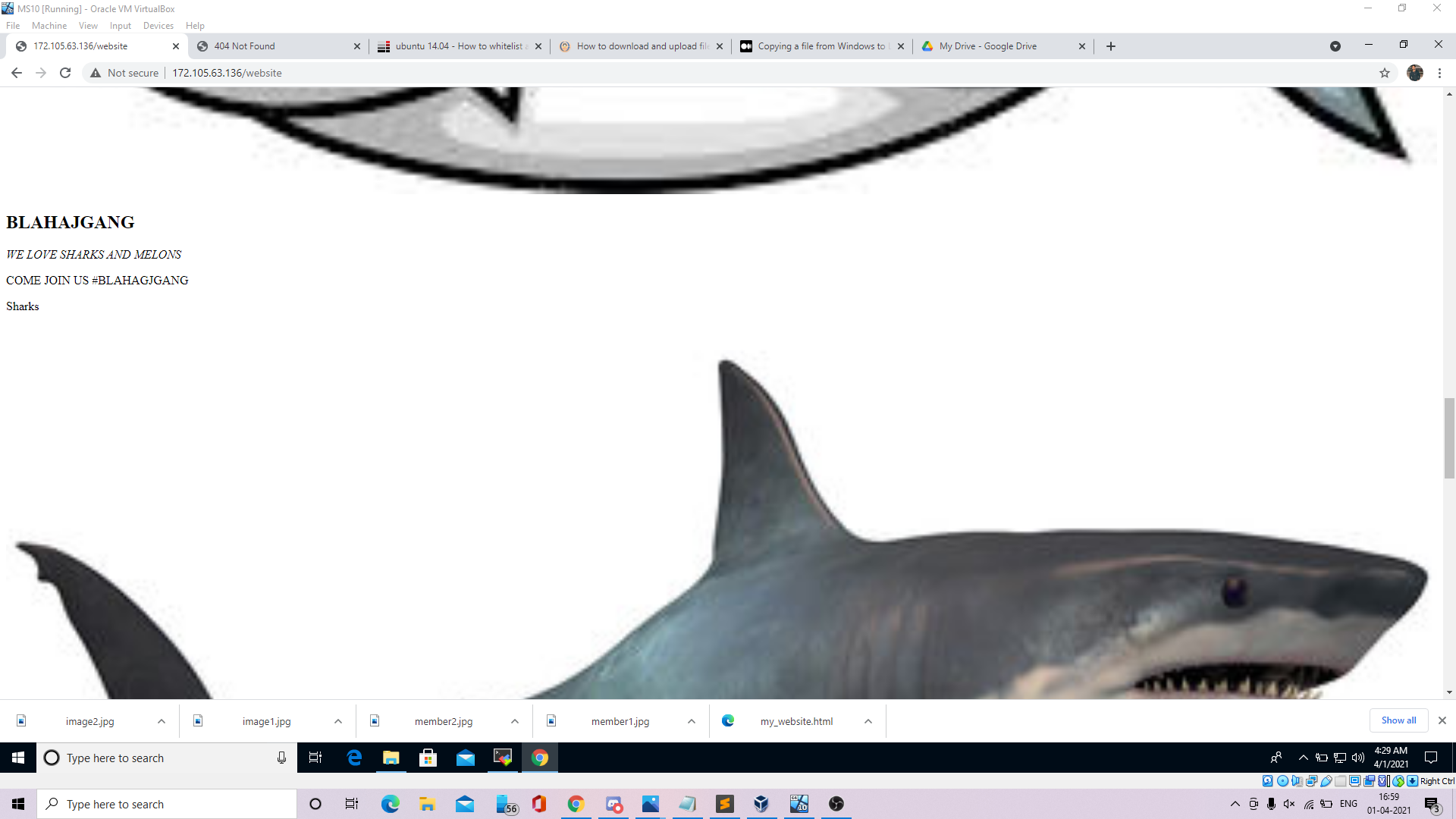
Task: Close the downloads shelf bar
Action: point(1442,720)
